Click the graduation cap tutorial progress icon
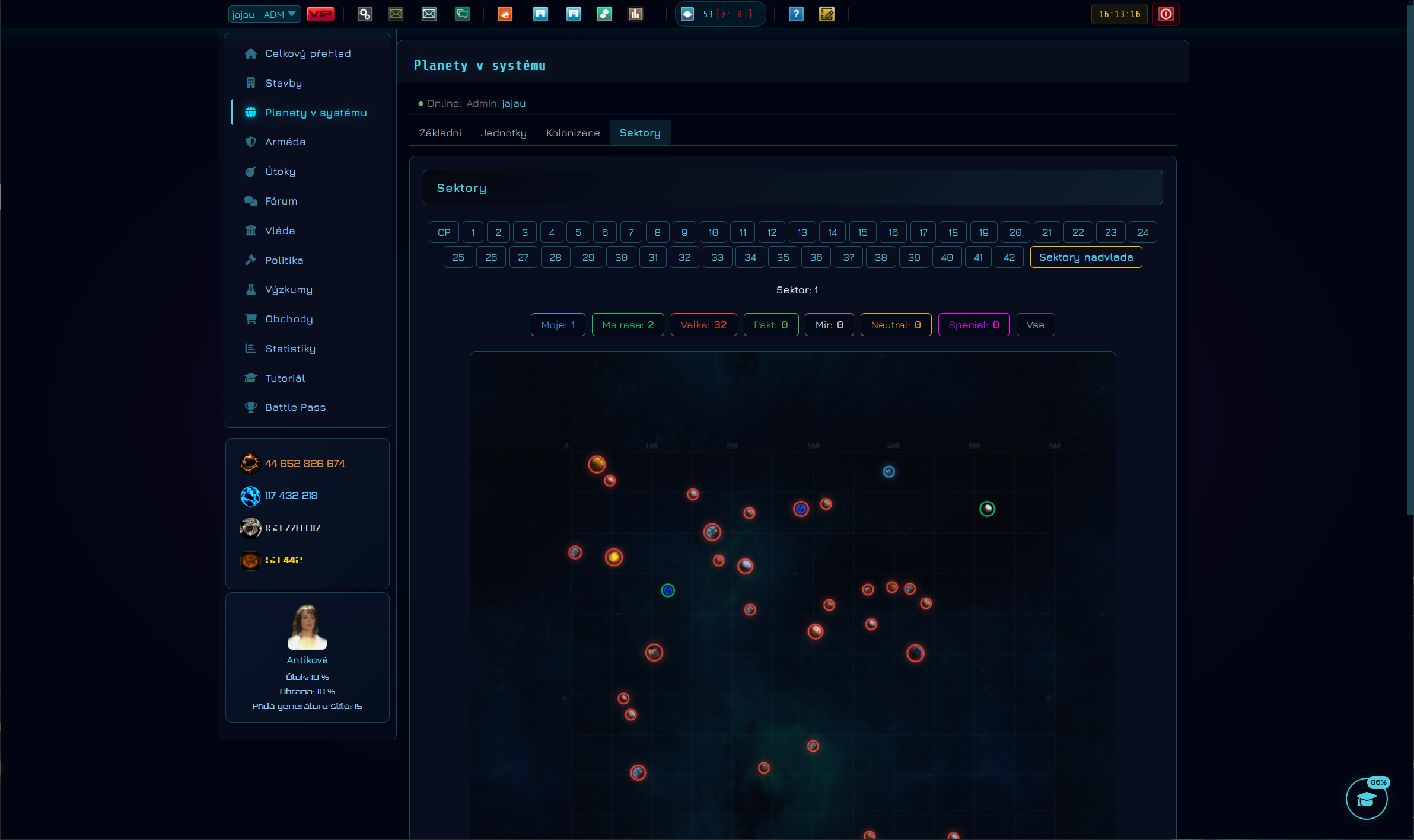The image size is (1414, 840). [x=1367, y=799]
